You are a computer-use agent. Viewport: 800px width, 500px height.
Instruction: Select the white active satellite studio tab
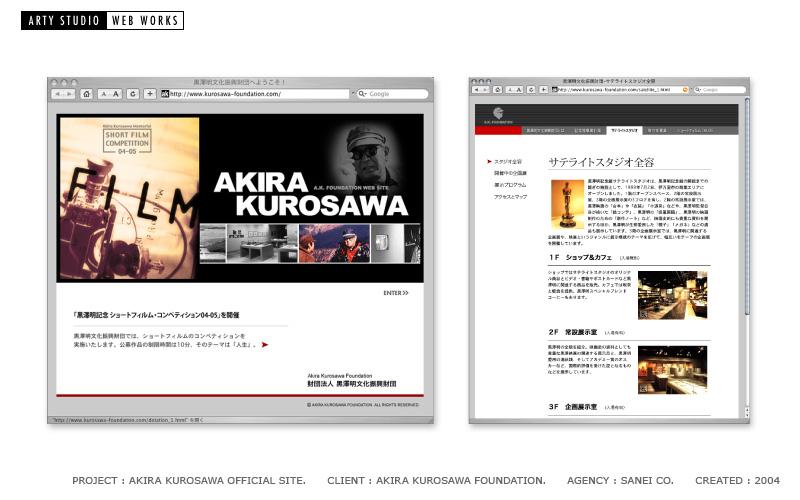624,131
